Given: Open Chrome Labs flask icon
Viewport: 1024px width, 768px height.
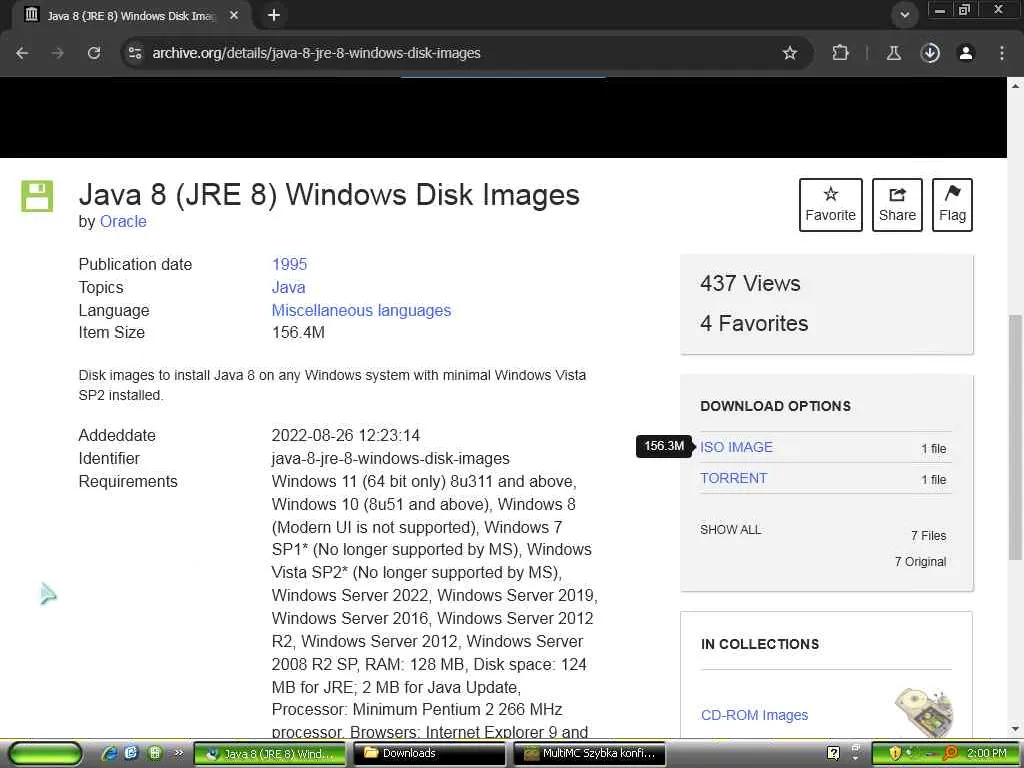Looking at the screenshot, I should tap(893, 53).
